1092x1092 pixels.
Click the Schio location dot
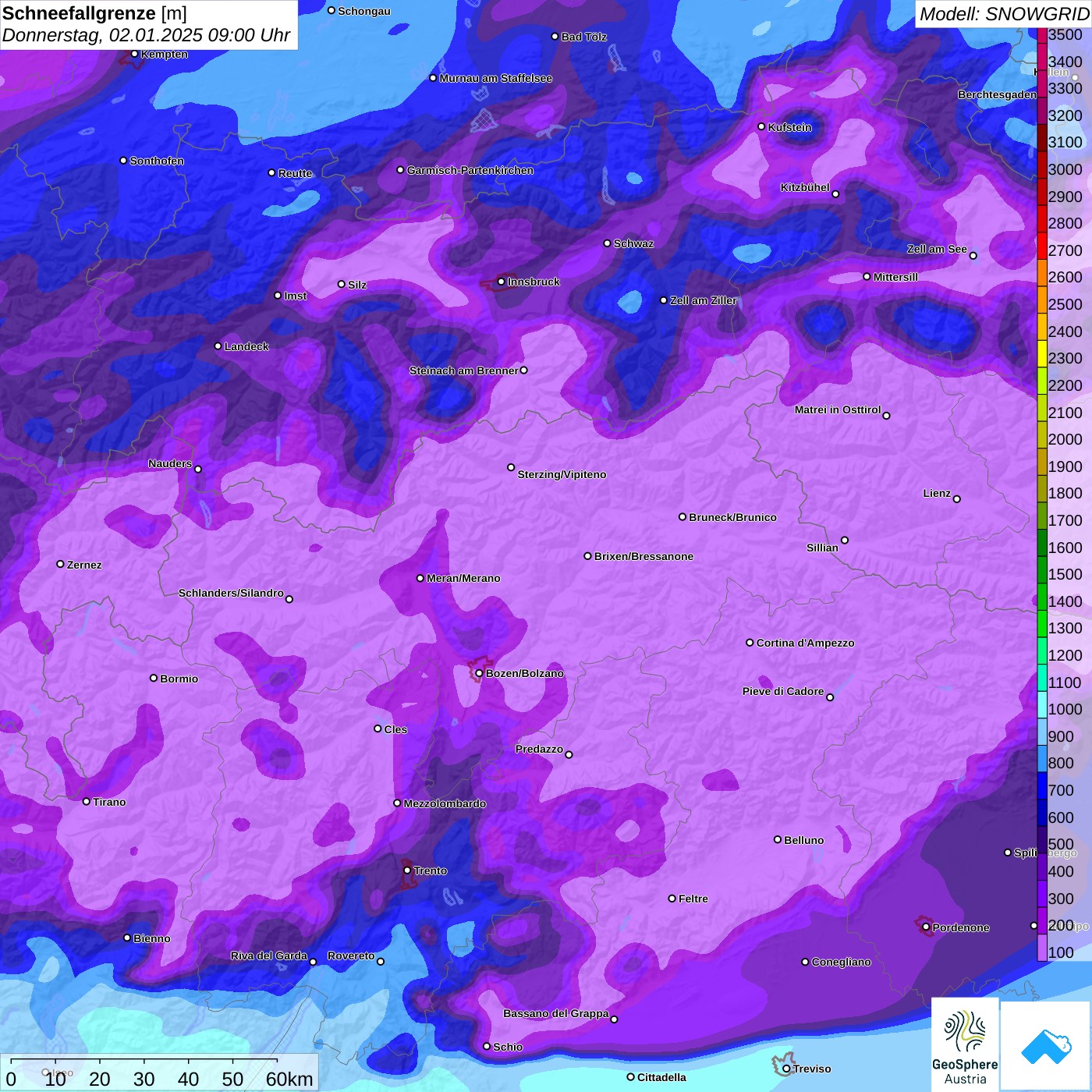487,1047
